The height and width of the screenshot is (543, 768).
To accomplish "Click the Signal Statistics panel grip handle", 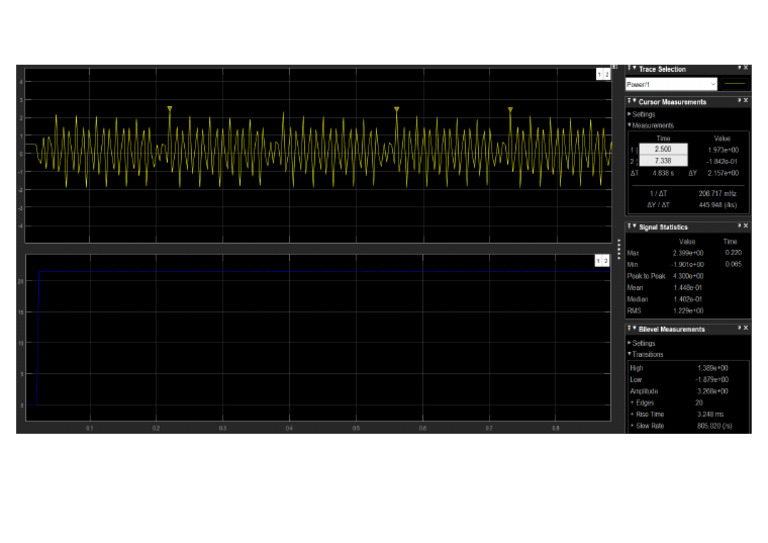I will pyautogui.click(x=629, y=226).
